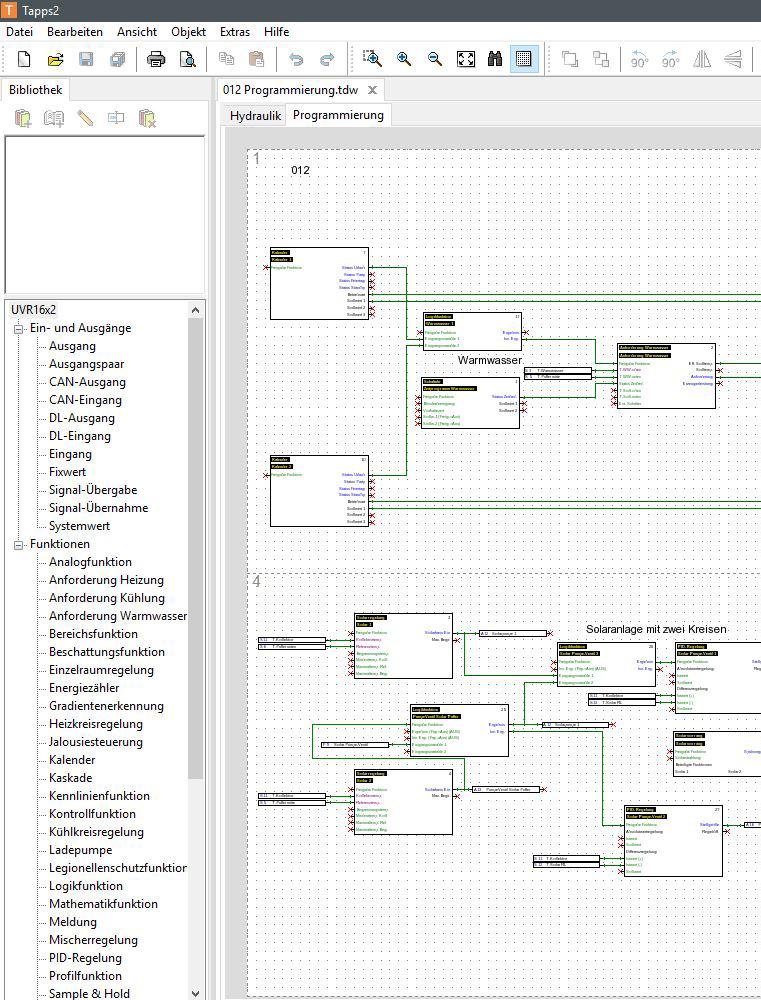Click the Fit to window icon
This screenshot has height=1000, width=761.
click(x=466, y=59)
